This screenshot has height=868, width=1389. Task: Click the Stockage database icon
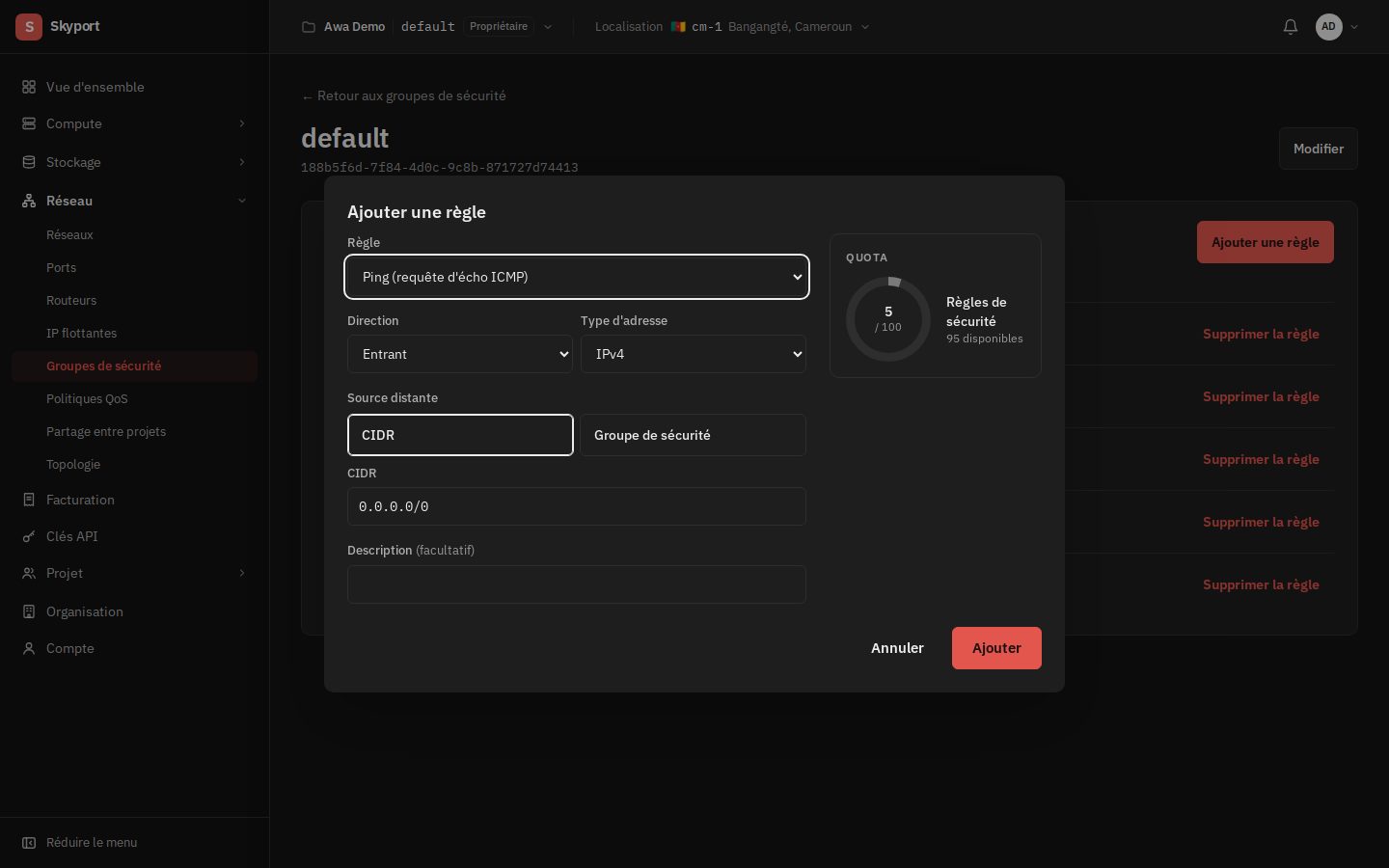[29, 162]
